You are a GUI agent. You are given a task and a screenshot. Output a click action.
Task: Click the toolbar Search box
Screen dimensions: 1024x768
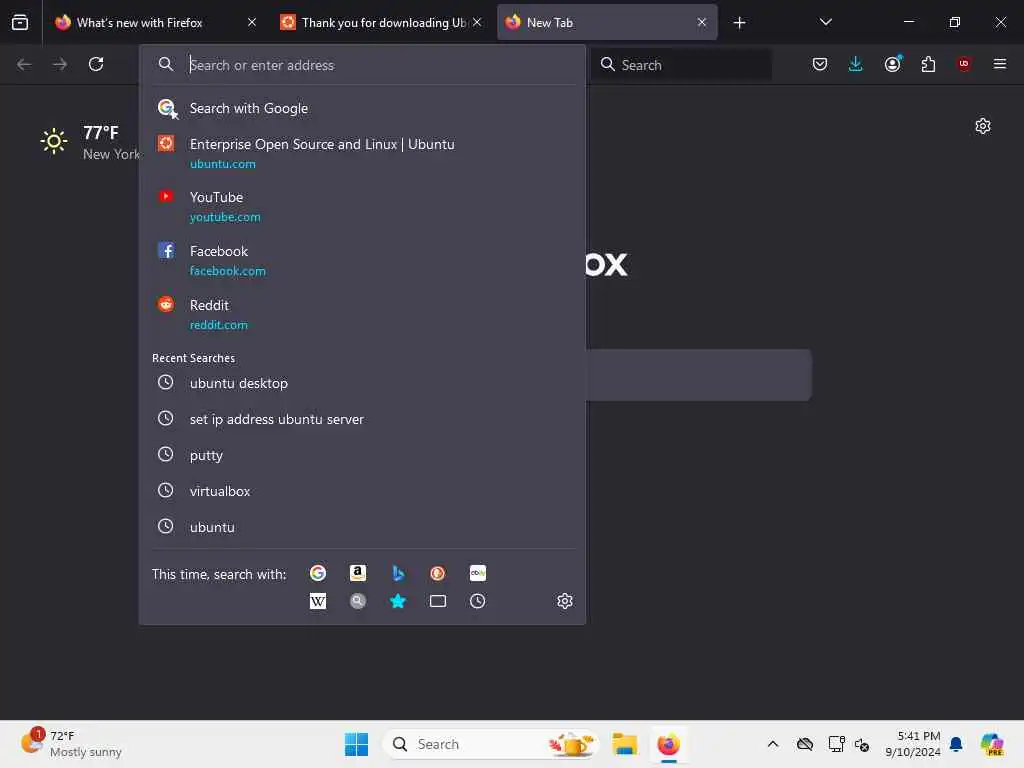[681, 65]
